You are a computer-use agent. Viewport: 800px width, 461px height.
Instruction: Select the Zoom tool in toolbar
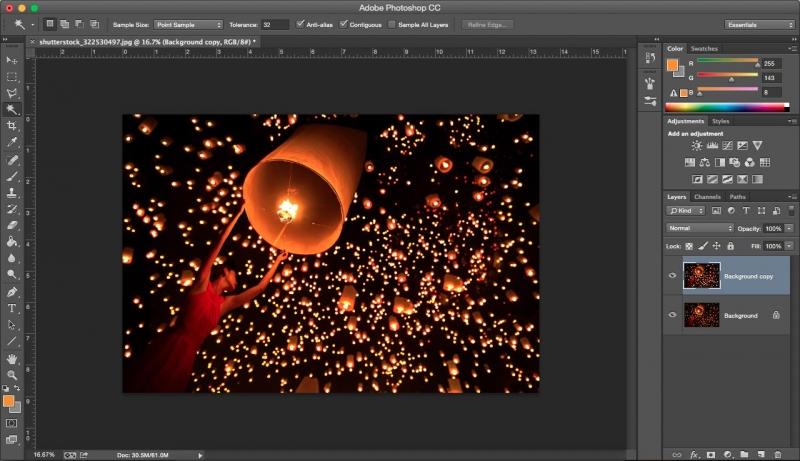(12, 374)
